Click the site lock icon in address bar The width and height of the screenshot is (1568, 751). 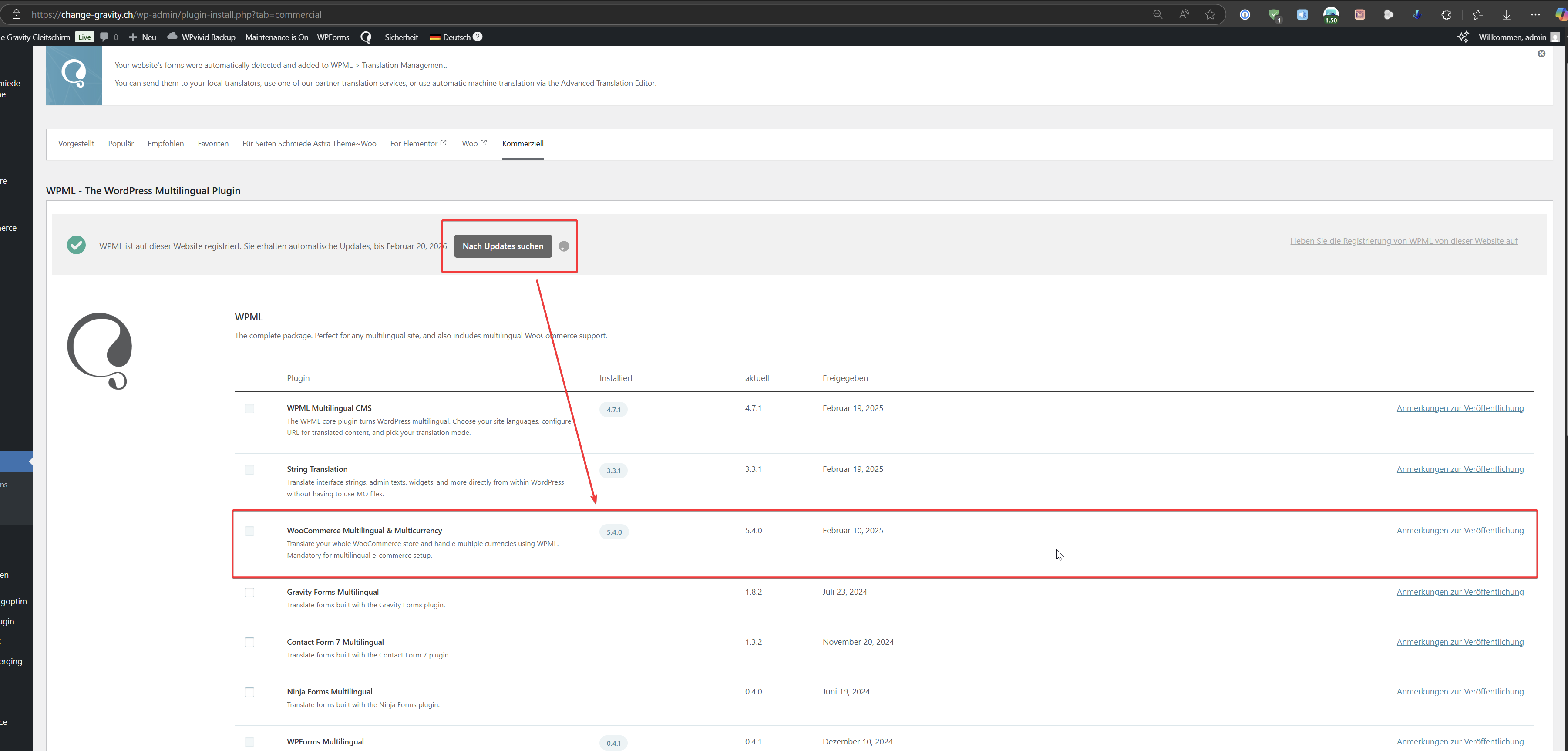(x=17, y=14)
